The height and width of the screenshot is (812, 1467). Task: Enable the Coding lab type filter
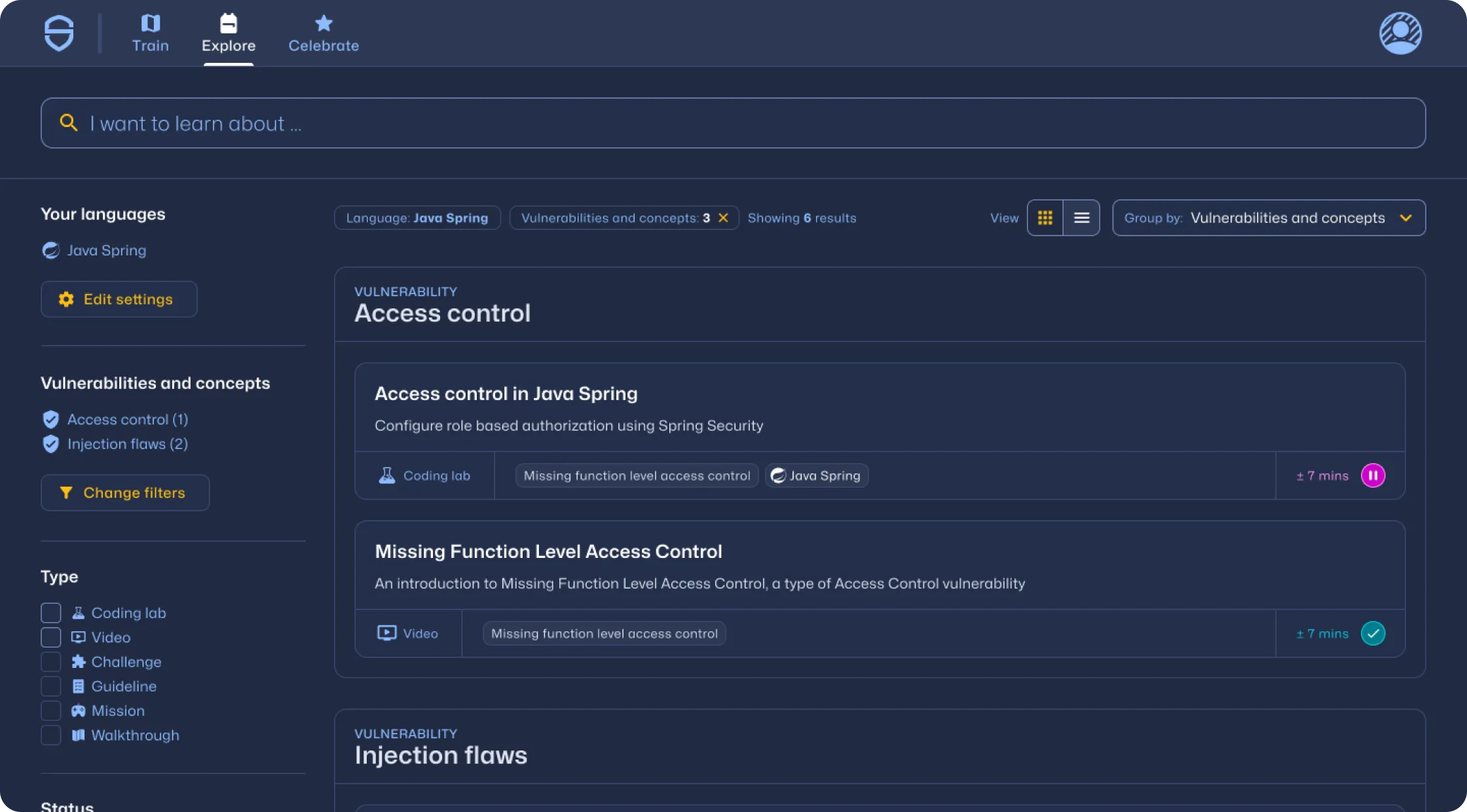[50, 612]
